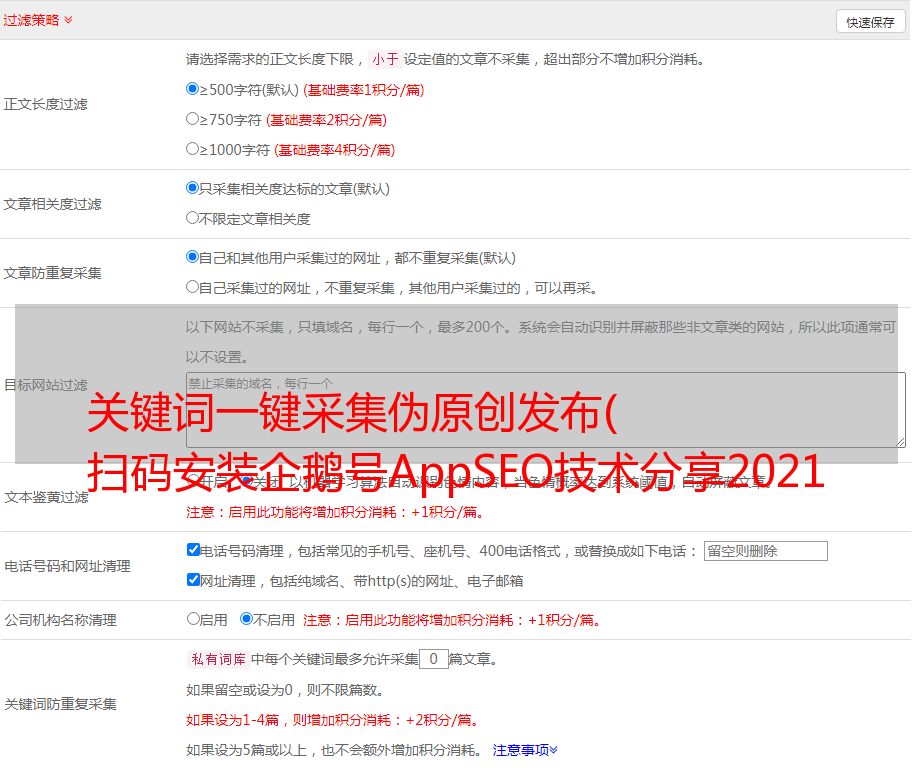Screen dimensions: 912x768
Task: Expand the 注意事项 link
Action: click(525, 750)
